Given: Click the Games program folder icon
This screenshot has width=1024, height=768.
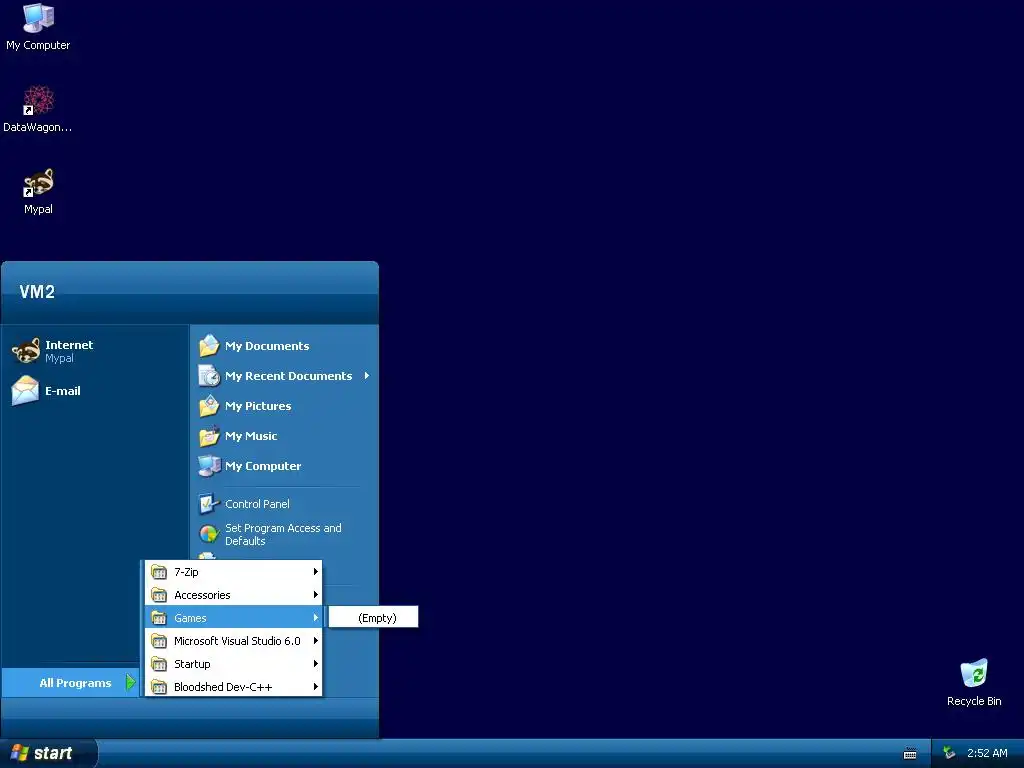Looking at the screenshot, I should (x=159, y=618).
